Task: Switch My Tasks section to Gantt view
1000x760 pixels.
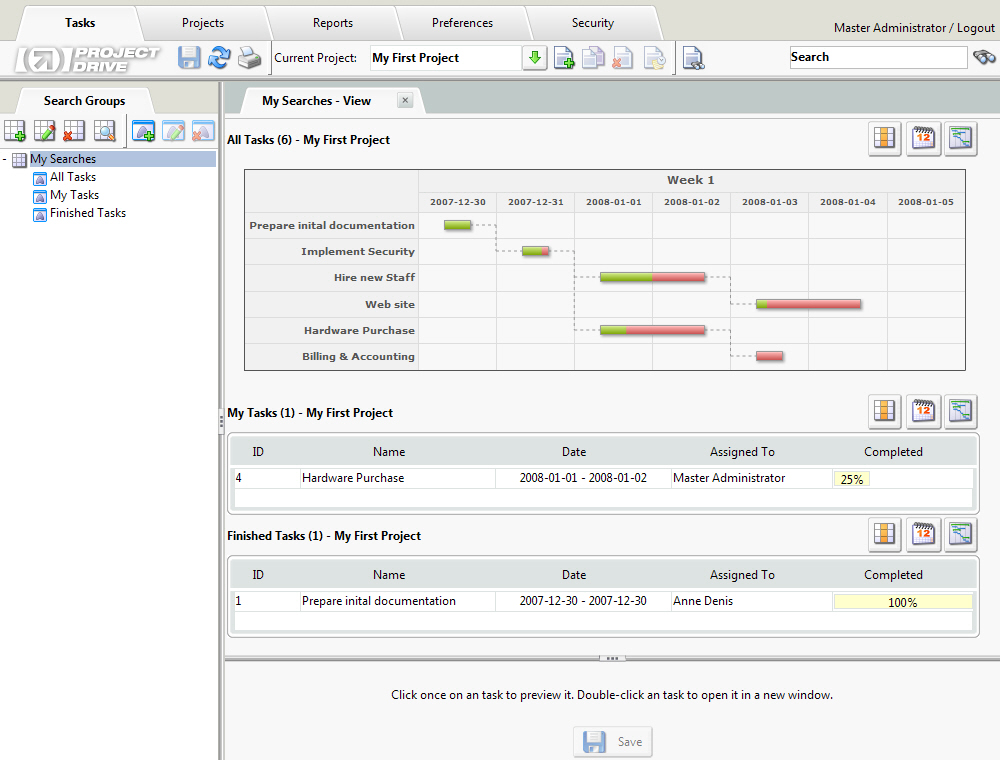Action: (x=960, y=411)
